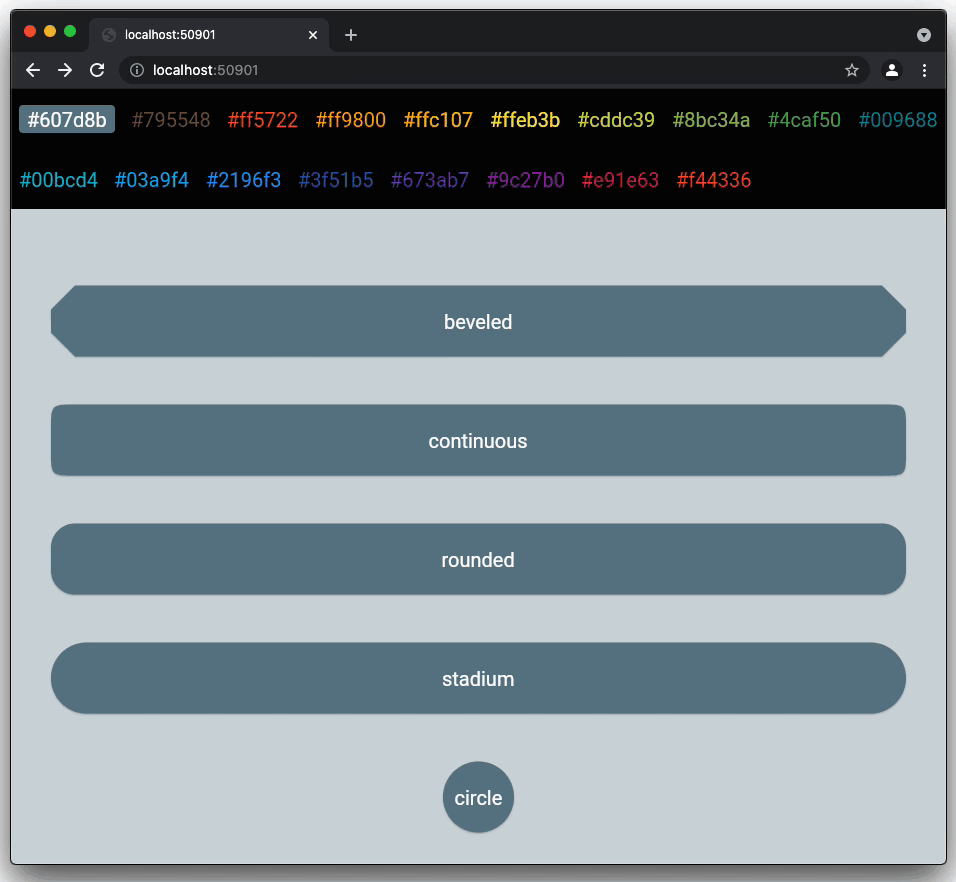Go forward using the browser forward arrow
This screenshot has width=956, height=882.
coord(65,70)
